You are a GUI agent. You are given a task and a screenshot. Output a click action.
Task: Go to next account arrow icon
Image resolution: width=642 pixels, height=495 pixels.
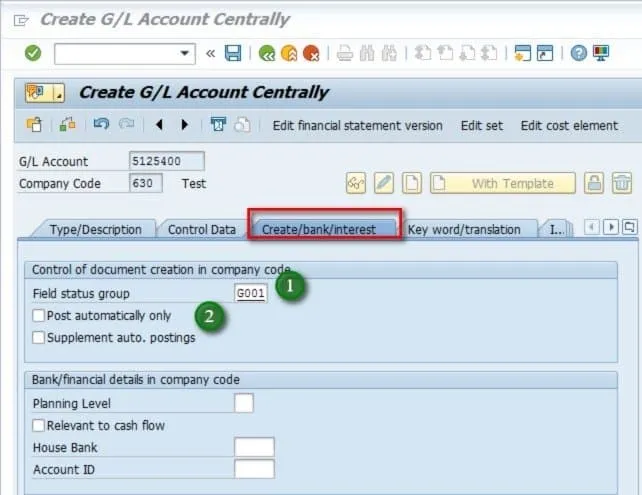pos(184,125)
